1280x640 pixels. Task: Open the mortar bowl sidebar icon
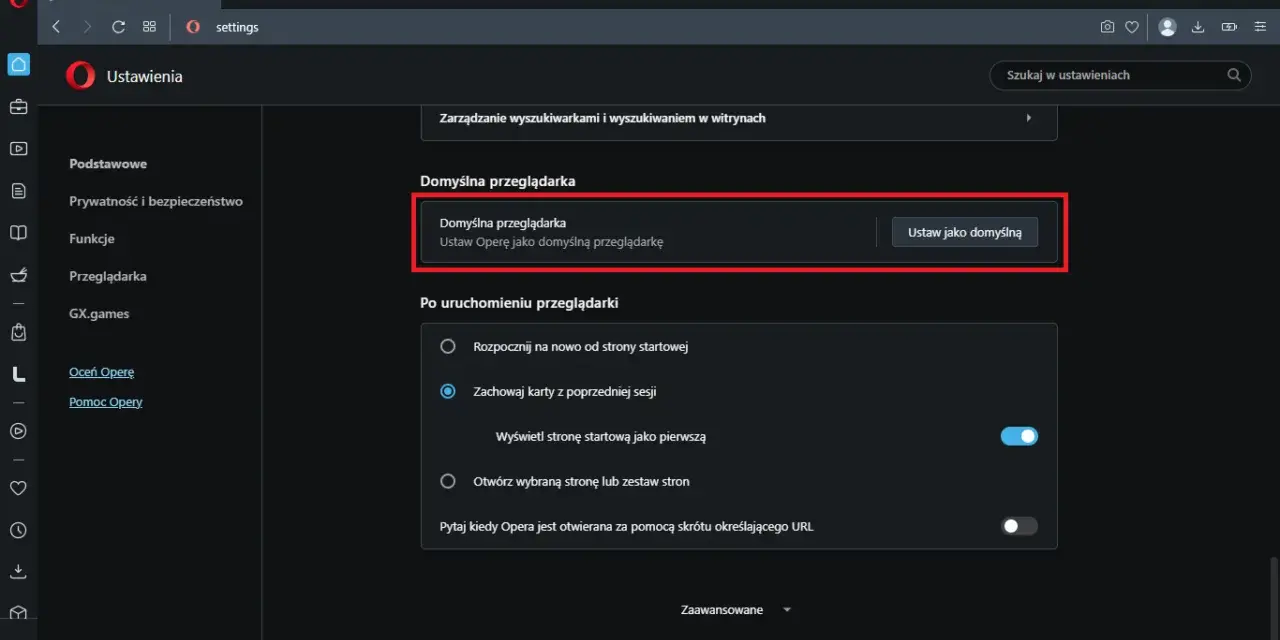pos(18,274)
